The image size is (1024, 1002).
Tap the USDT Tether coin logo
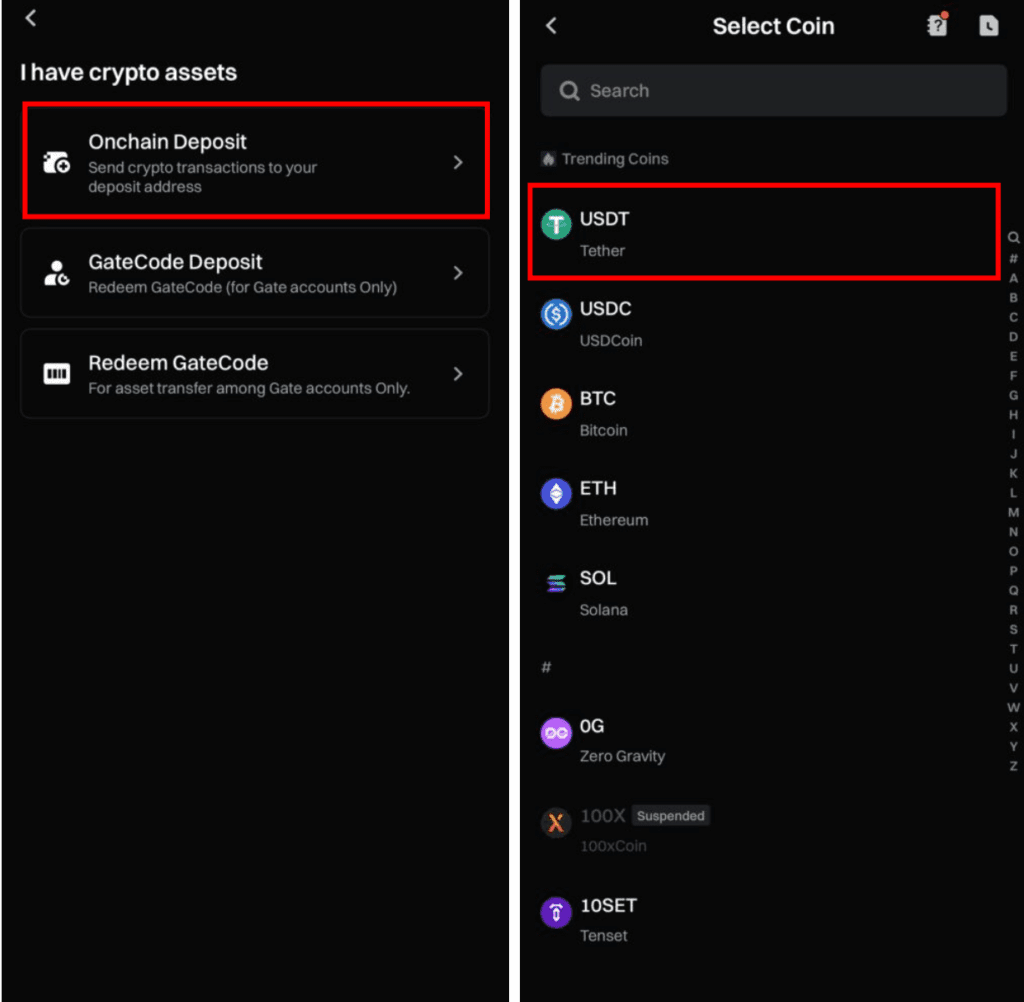pyautogui.click(x=556, y=225)
